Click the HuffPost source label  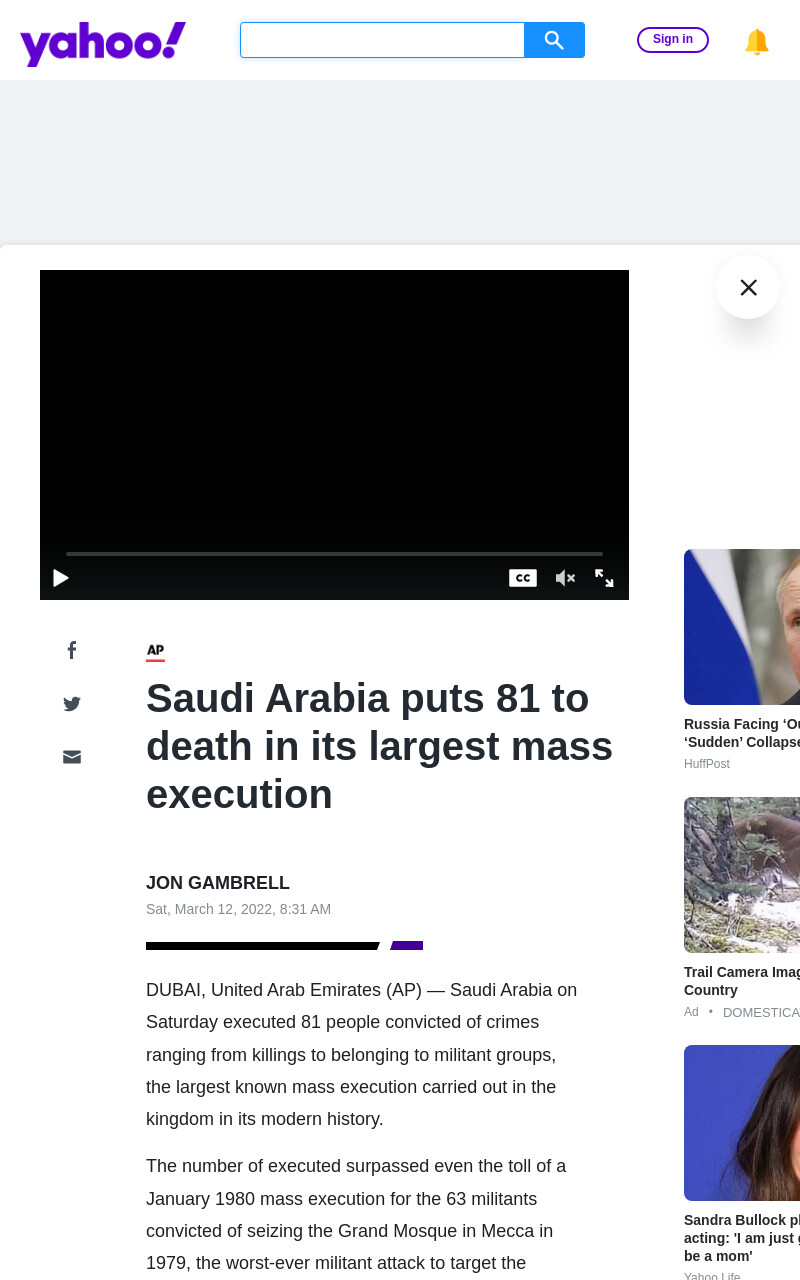tap(707, 764)
